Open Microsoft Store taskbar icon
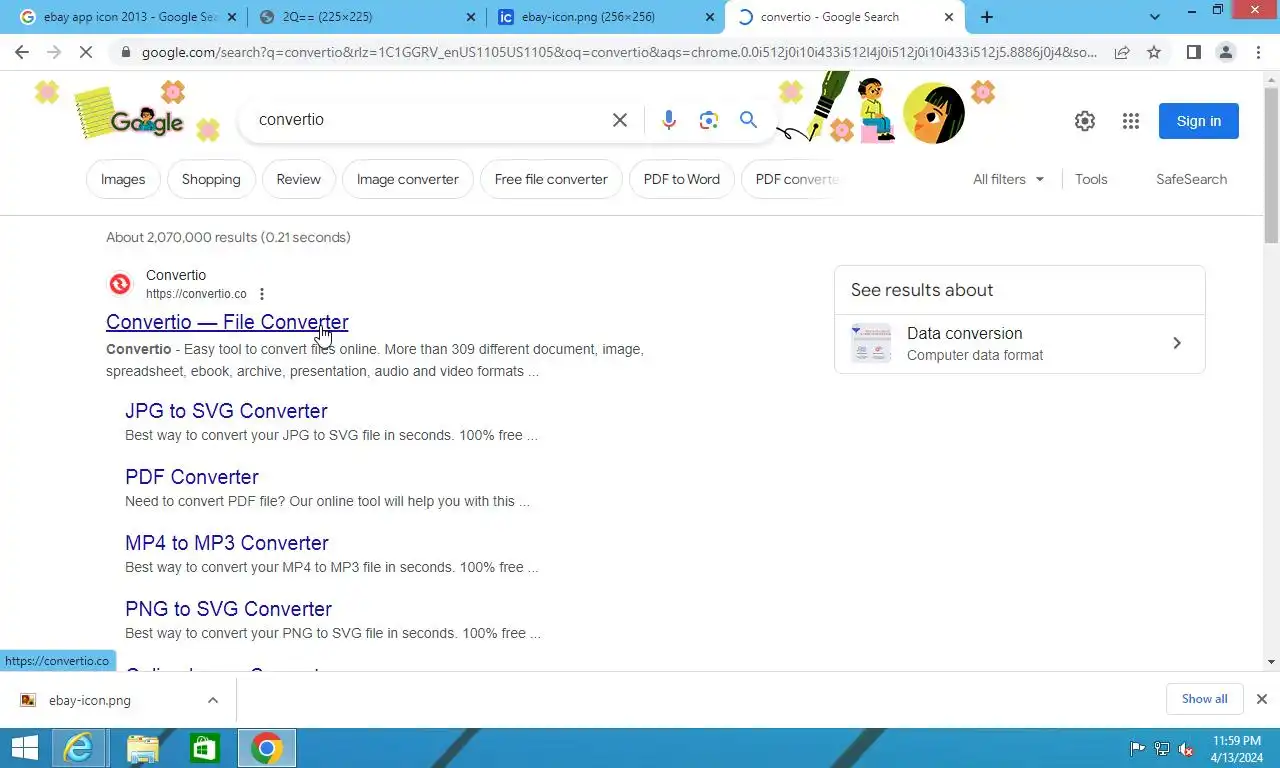The height and width of the screenshot is (768, 1280). 205,748
